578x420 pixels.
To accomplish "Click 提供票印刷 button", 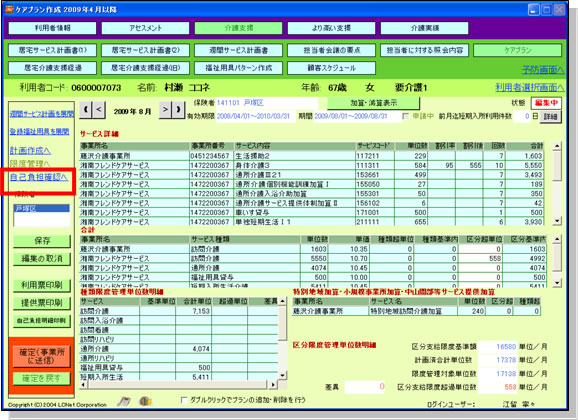I will 42,303.
